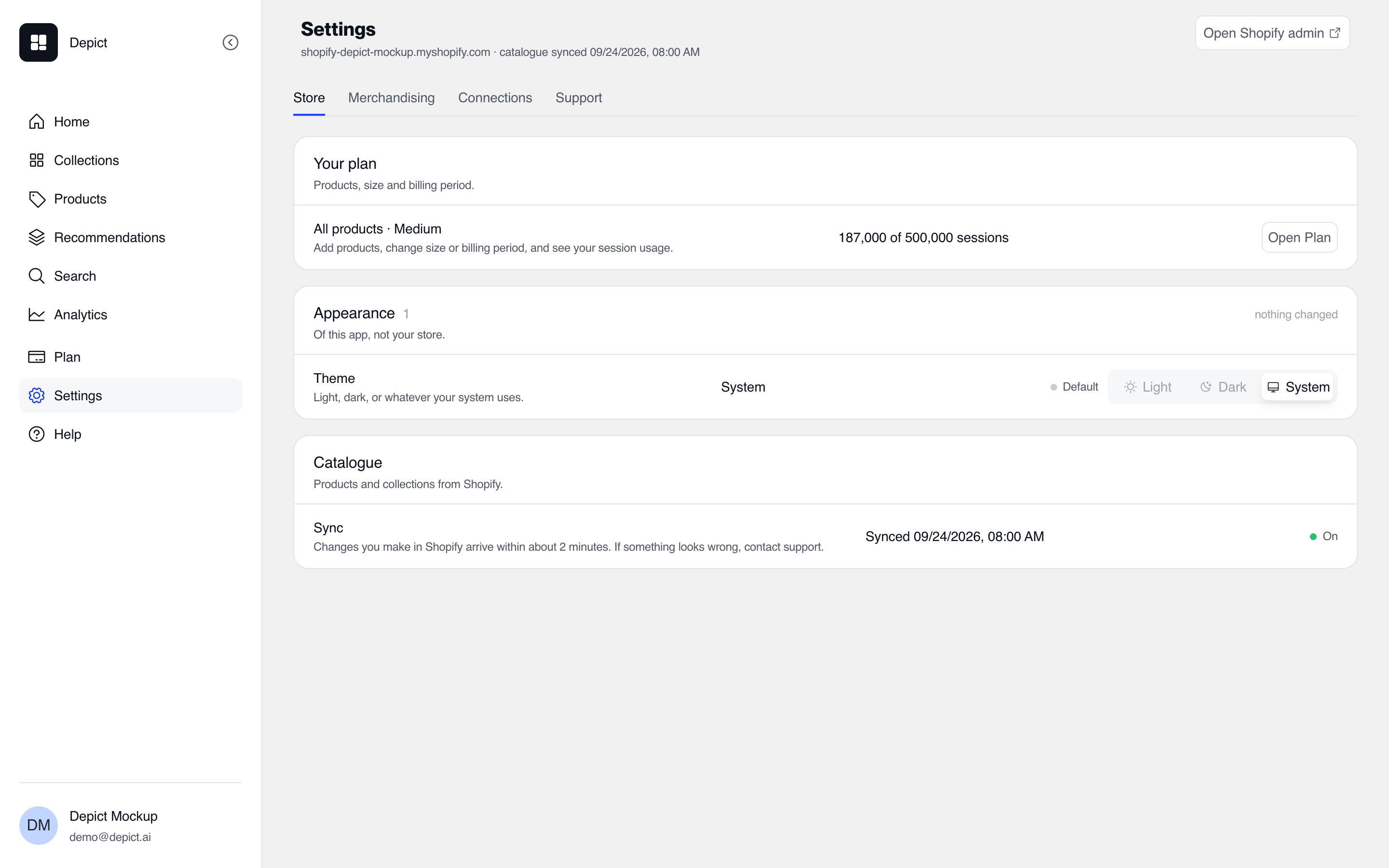Click the shopify-depict-mockup.myshopify.com subtitle

395,52
